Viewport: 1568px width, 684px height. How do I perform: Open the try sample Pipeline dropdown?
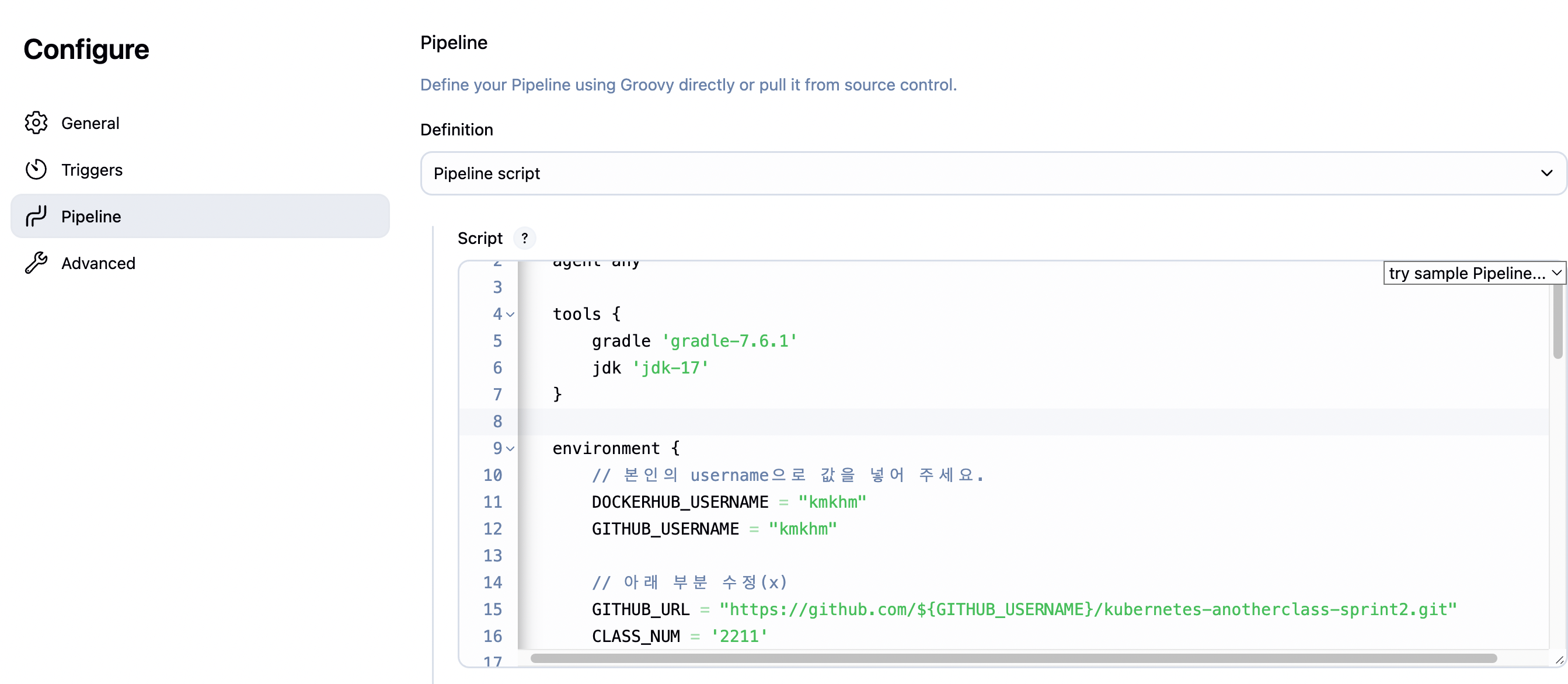[x=1473, y=273]
